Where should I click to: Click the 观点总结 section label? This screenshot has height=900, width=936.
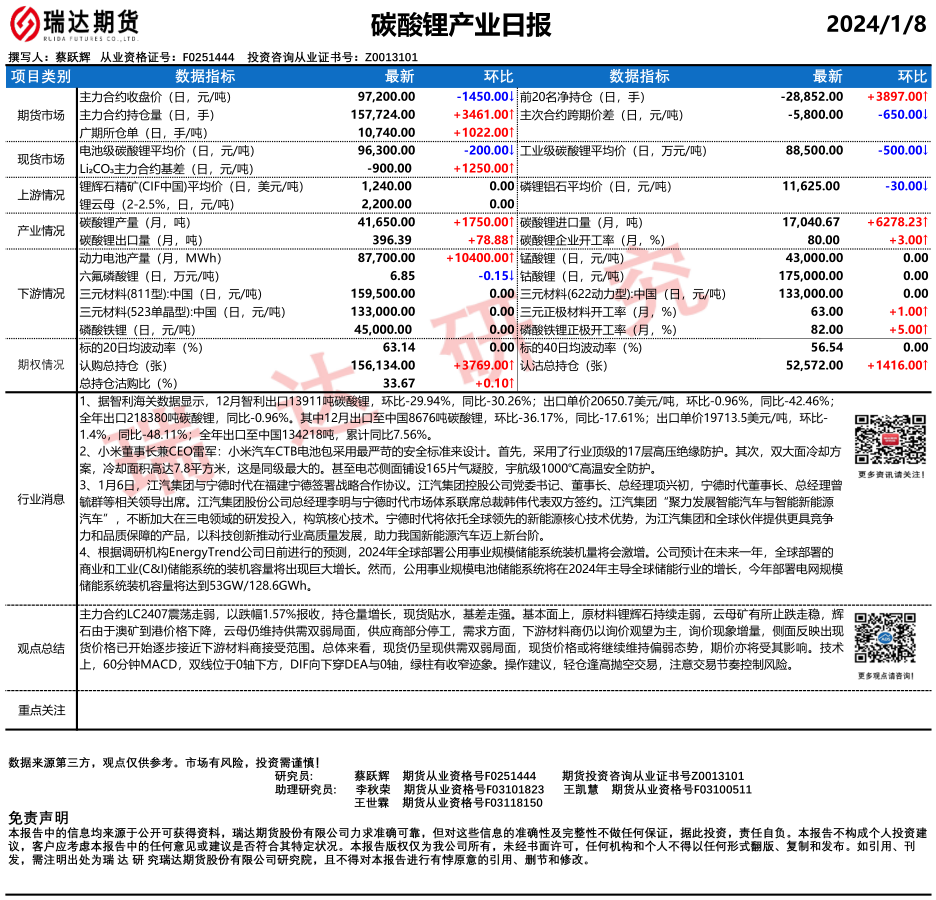tap(41, 648)
